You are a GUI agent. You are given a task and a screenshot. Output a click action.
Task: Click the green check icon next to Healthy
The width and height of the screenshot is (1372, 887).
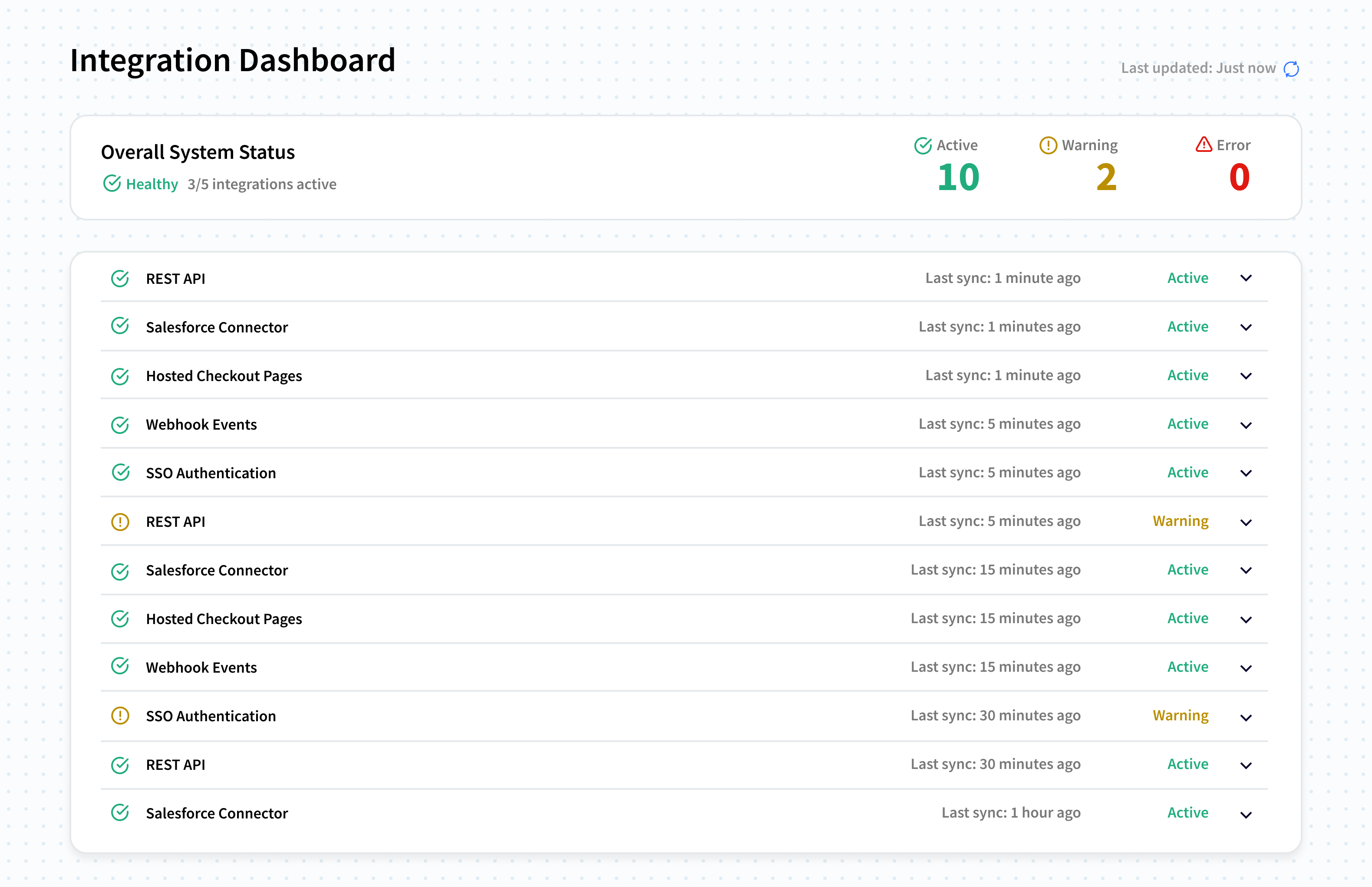pos(112,183)
